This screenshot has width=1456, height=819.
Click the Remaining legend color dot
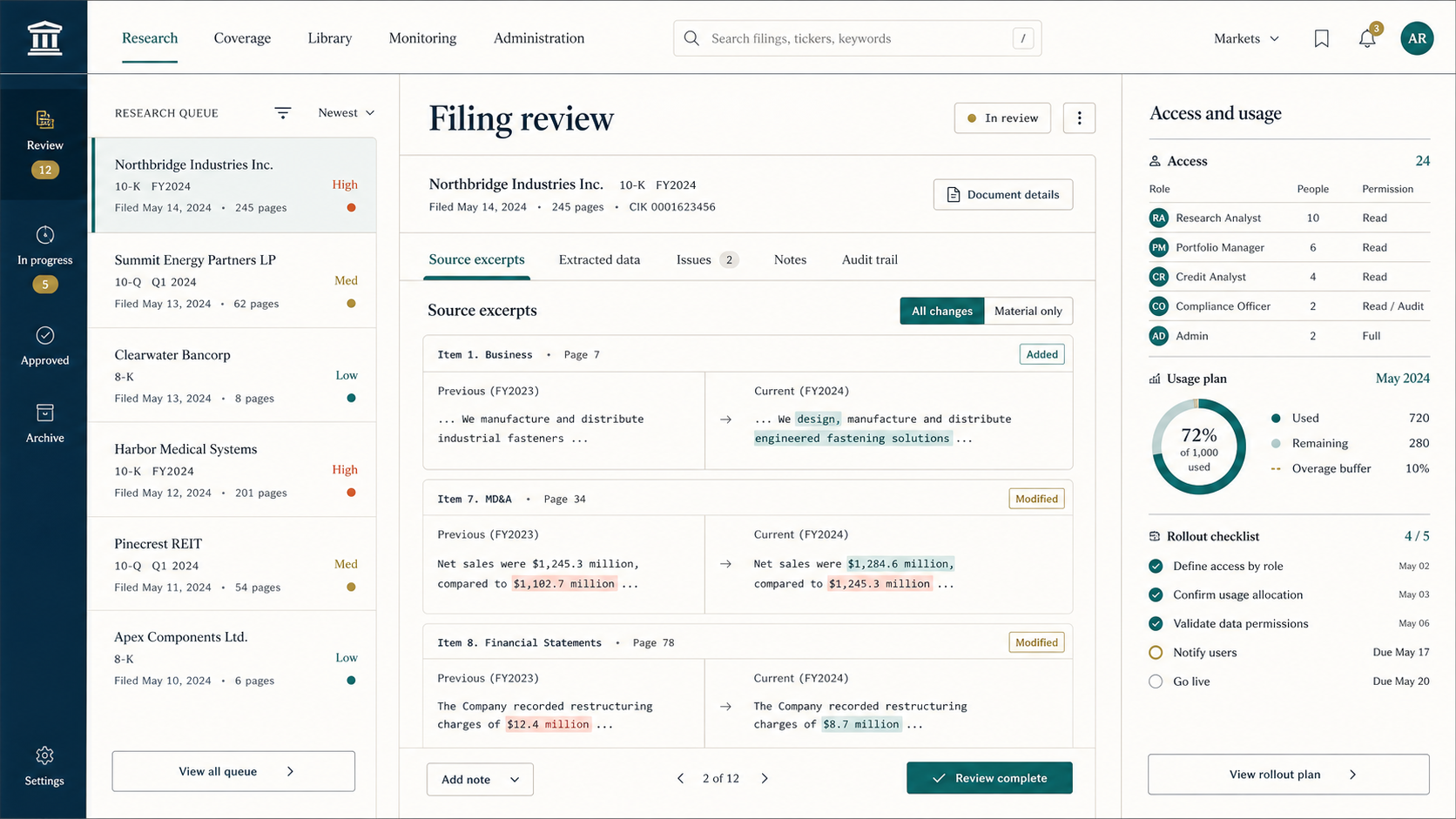[1276, 444]
